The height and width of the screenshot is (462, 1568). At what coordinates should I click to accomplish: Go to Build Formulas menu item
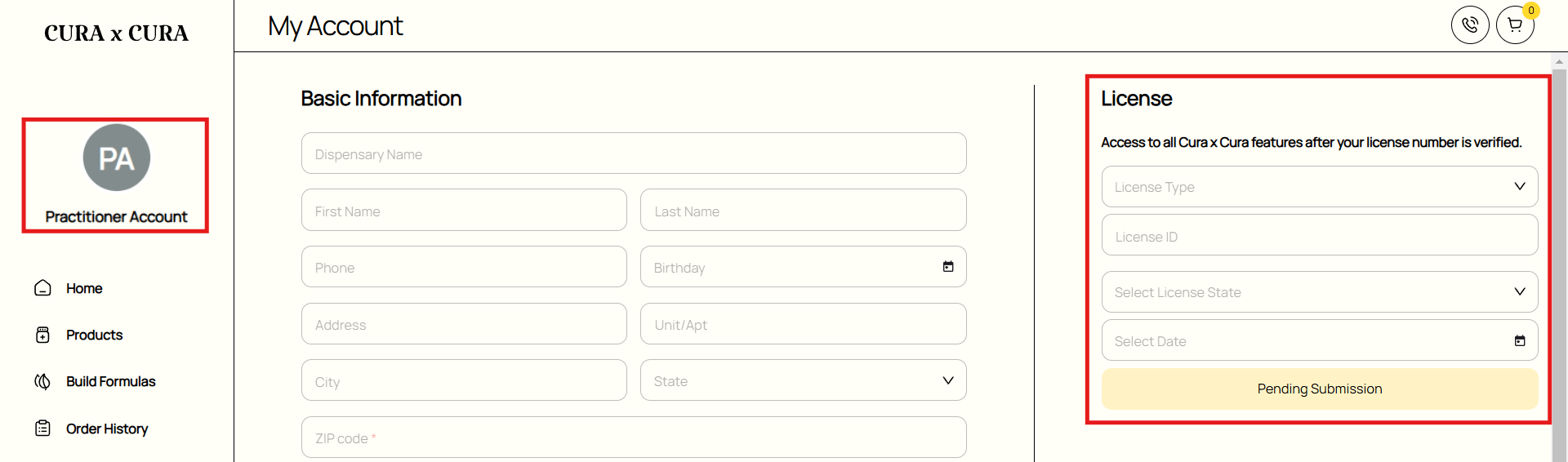point(111,381)
